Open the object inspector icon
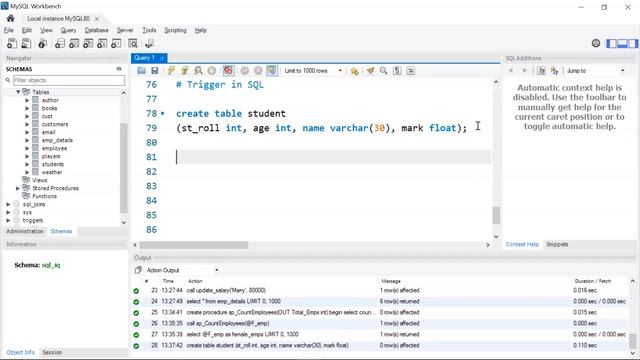 tap(42, 43)
